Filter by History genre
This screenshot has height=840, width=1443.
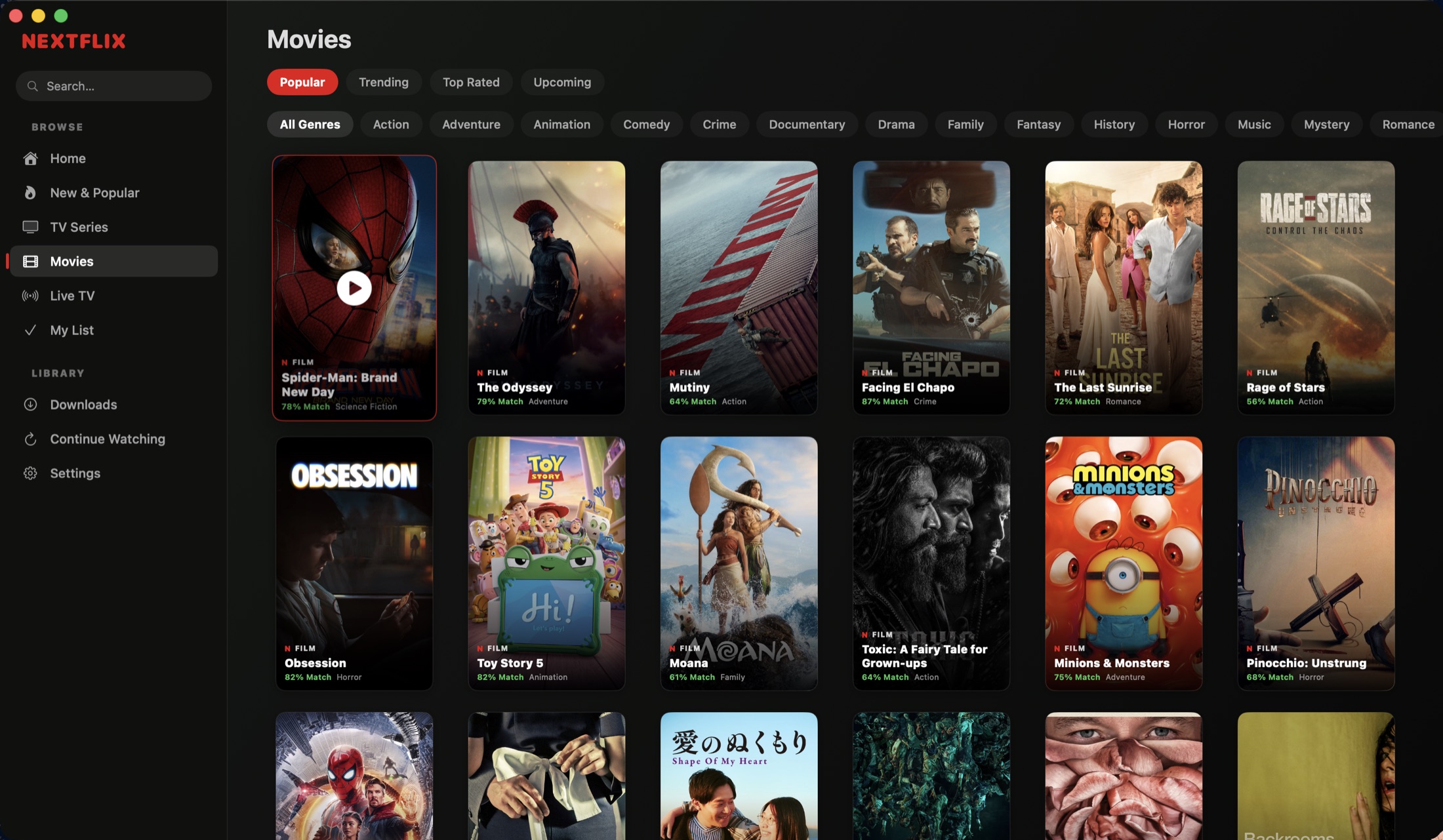(1114, 124)
